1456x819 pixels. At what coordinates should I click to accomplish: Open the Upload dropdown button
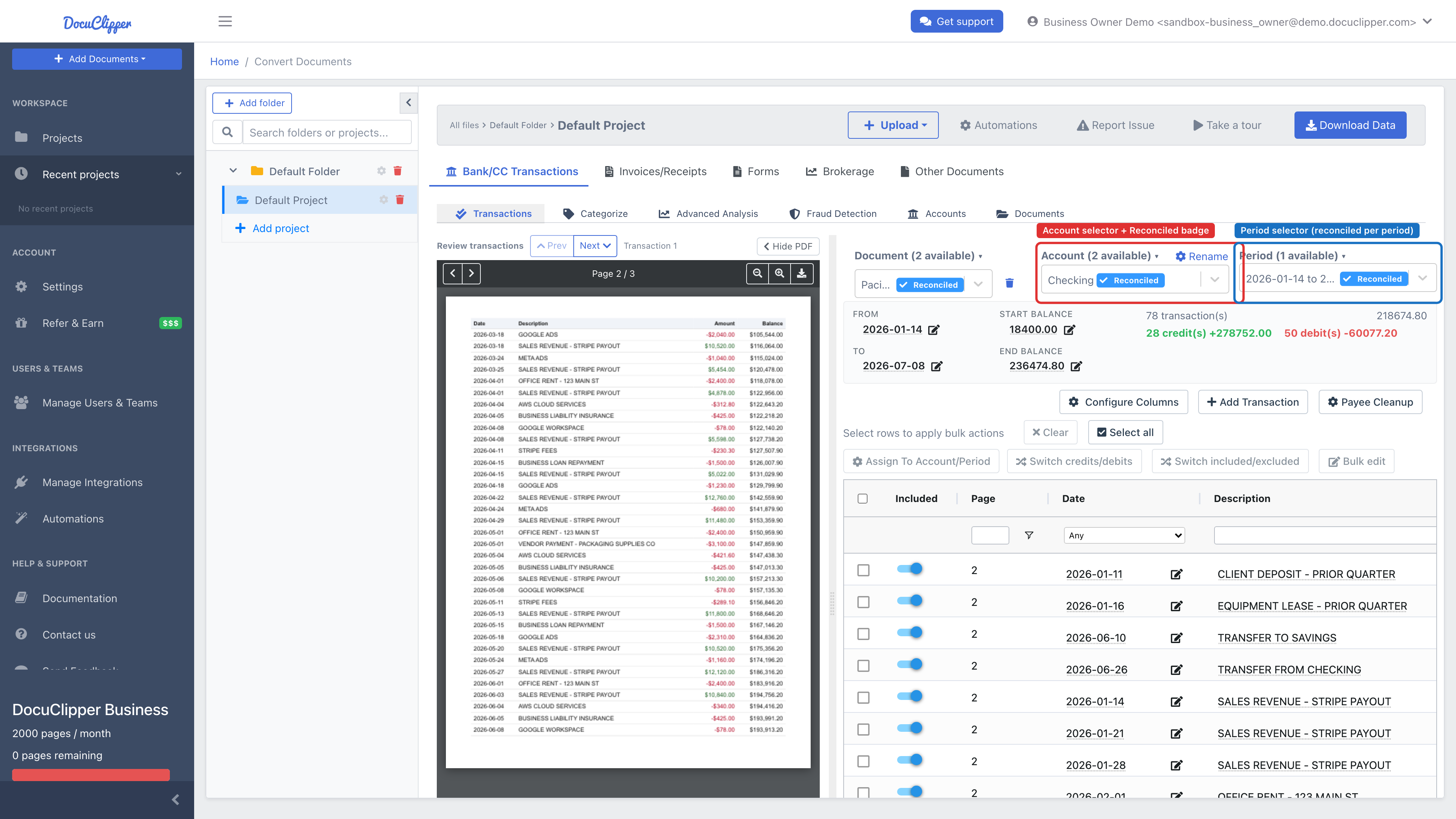coord(893,125)
